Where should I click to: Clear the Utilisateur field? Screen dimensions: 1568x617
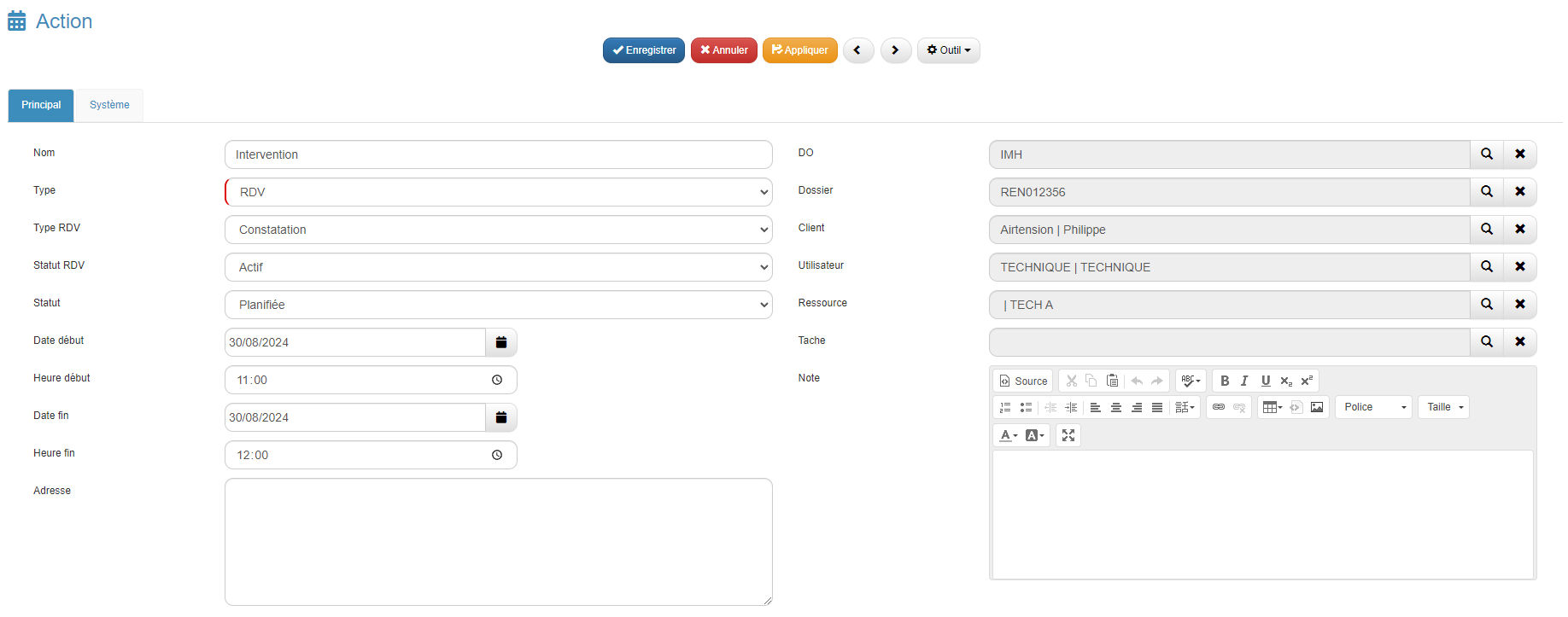pos(1520,267)
